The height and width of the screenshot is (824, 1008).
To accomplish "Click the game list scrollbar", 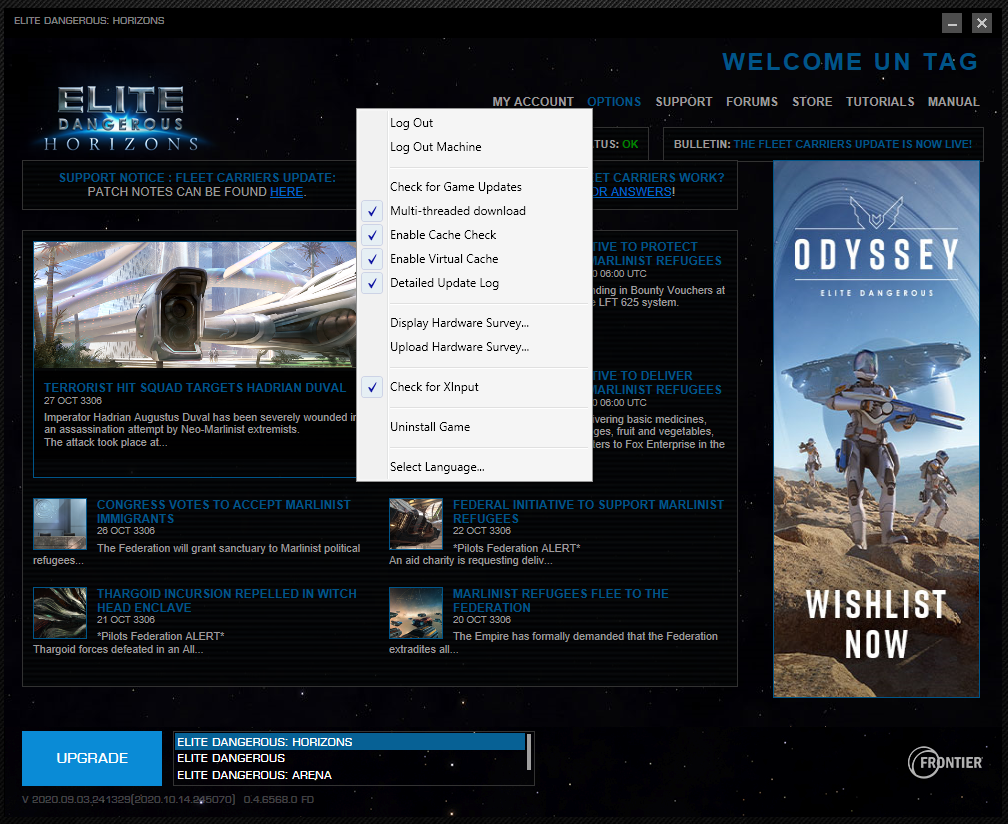I will (529, 752).
